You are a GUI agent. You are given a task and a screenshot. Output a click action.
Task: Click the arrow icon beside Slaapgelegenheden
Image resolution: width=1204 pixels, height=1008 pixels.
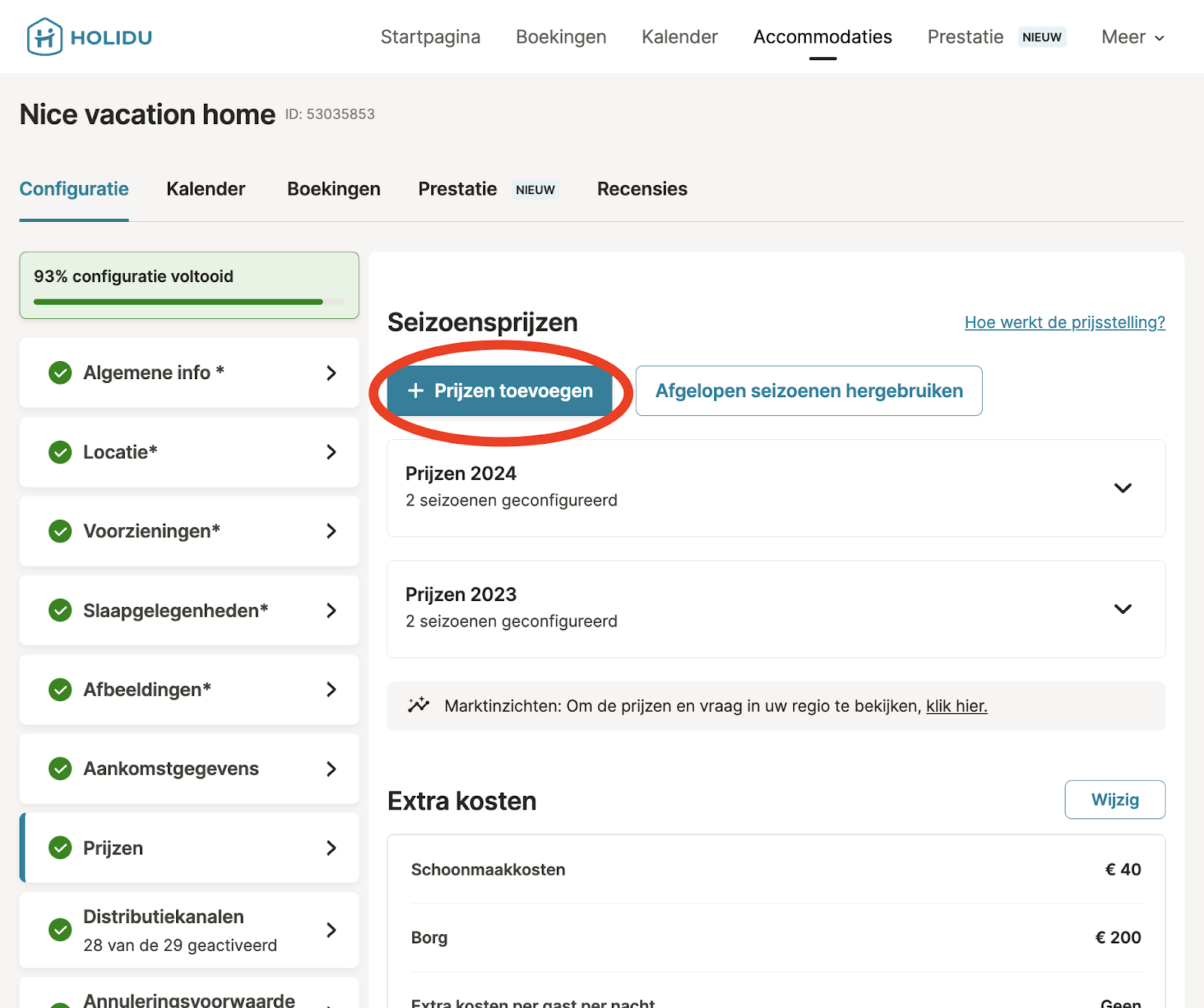click(x=331, y=611)
